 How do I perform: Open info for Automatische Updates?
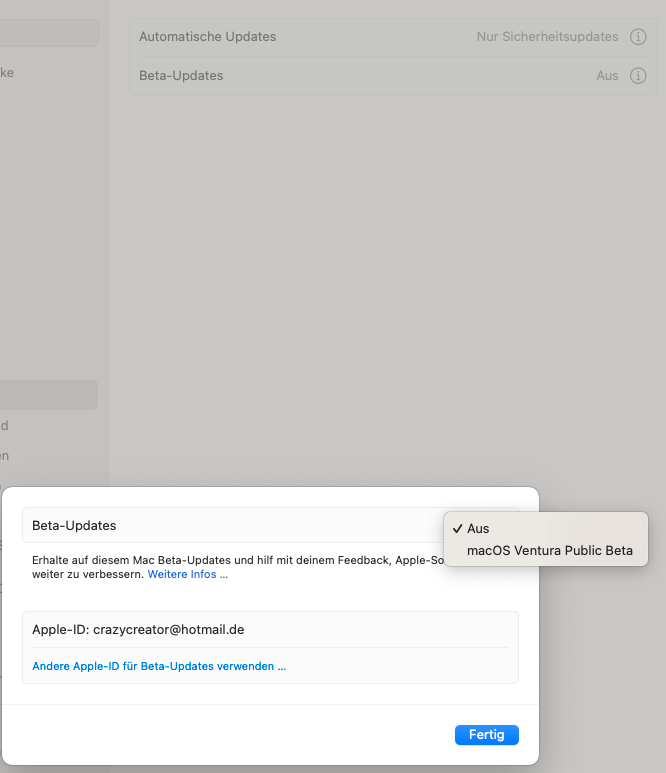[638, 36]
